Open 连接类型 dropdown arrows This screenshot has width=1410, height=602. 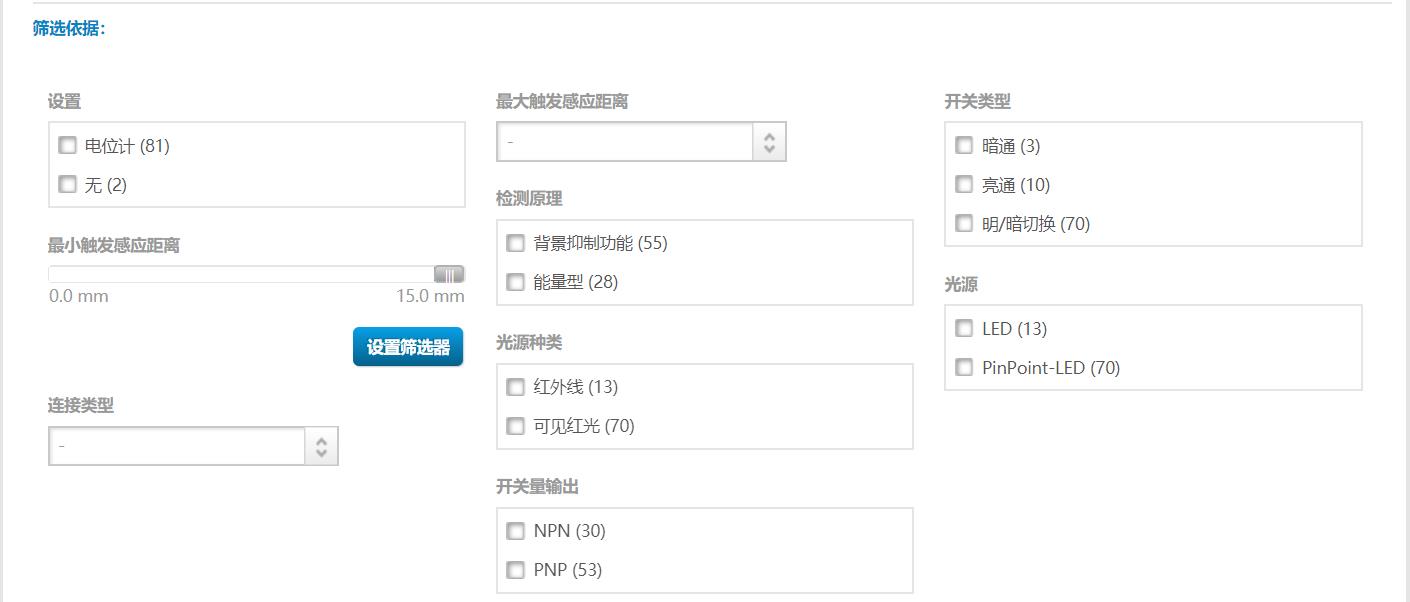point(321,446)
